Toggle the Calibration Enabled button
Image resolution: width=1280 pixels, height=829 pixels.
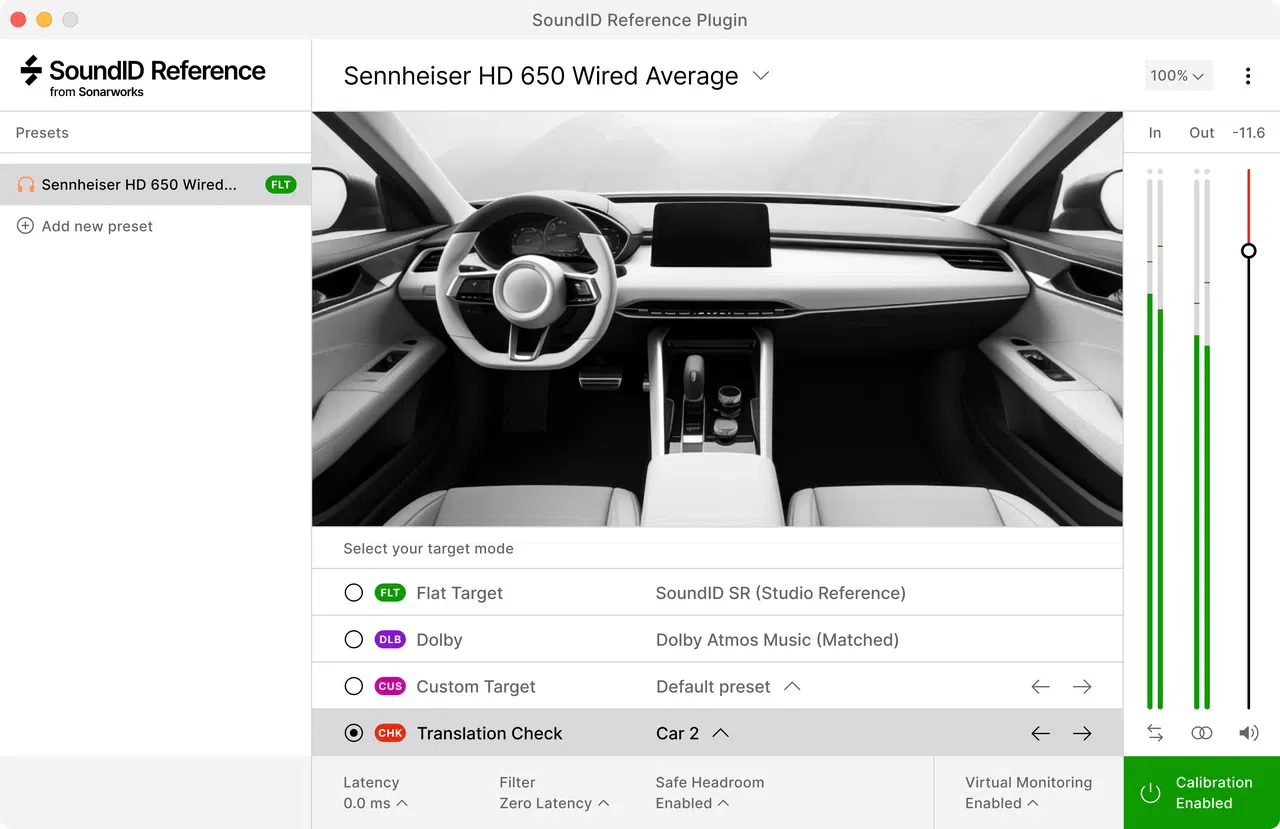click(x=1202, y=792)
